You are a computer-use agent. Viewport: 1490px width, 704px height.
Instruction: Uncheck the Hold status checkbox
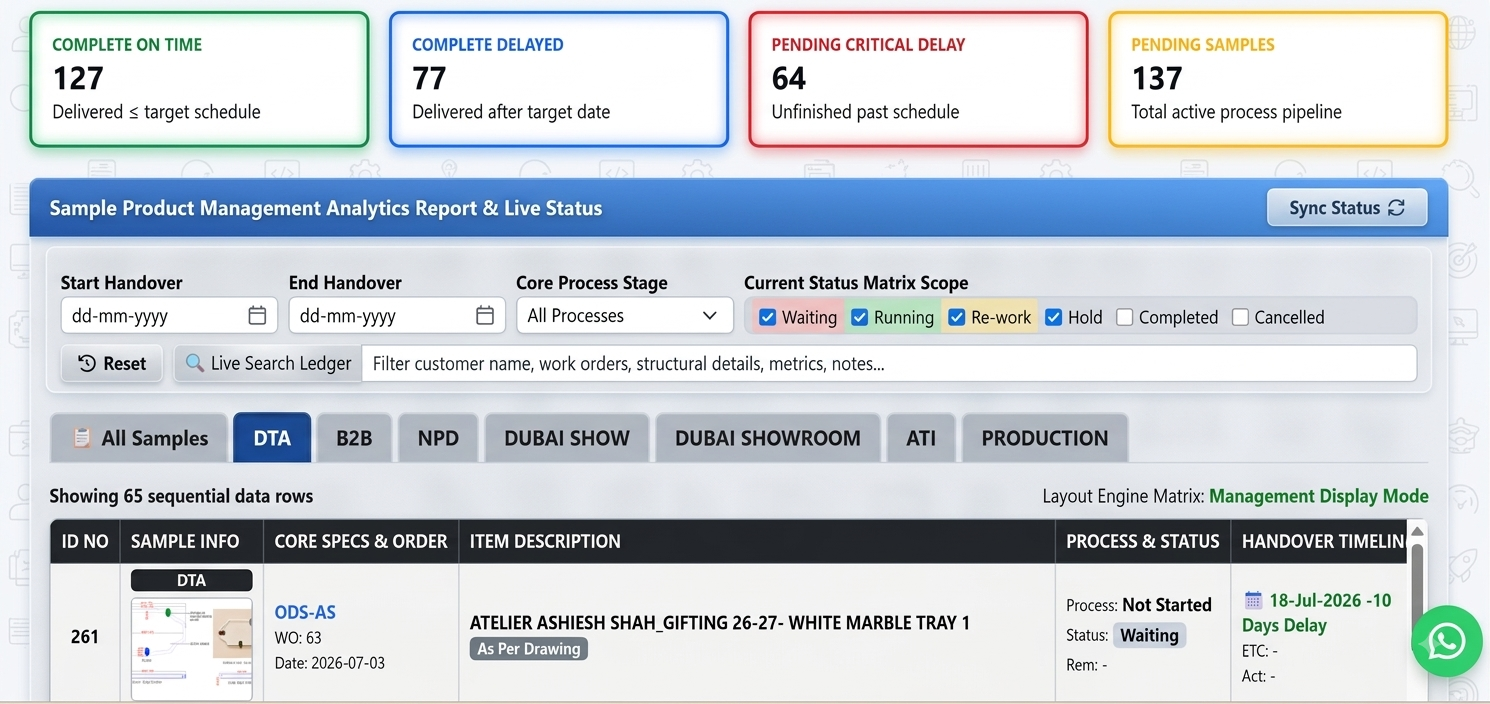(x=1053, y=317)
